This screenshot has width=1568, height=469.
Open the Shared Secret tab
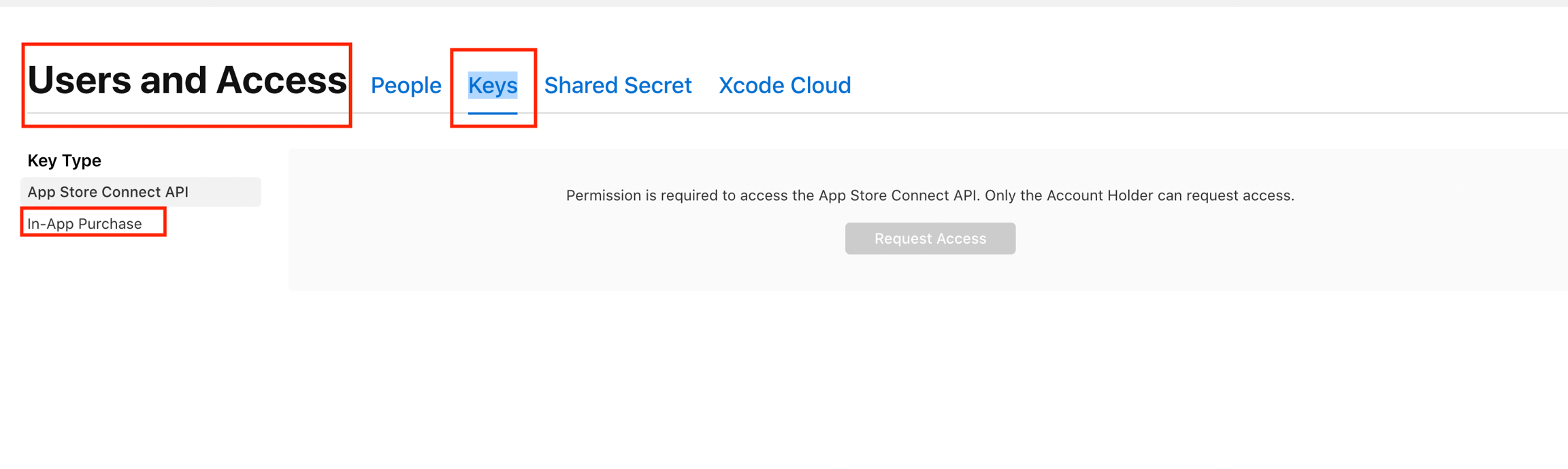(617, 86)
